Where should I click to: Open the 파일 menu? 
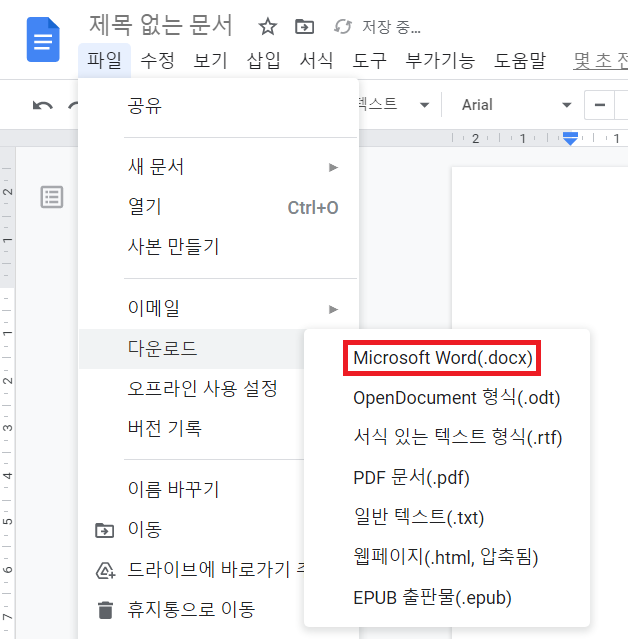point(104,60)
